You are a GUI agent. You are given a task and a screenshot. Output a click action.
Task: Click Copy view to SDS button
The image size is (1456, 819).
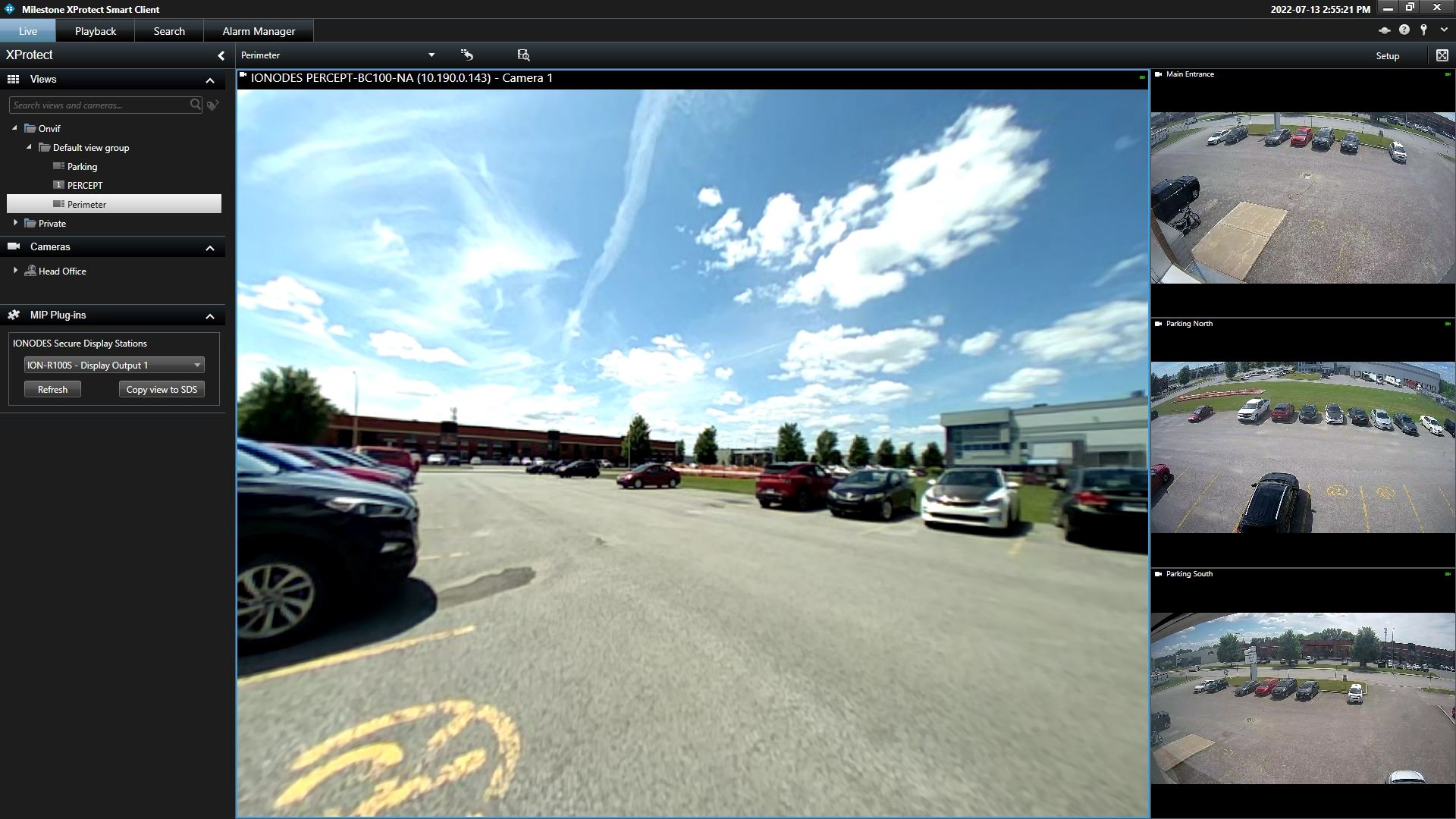pos(162,389)
